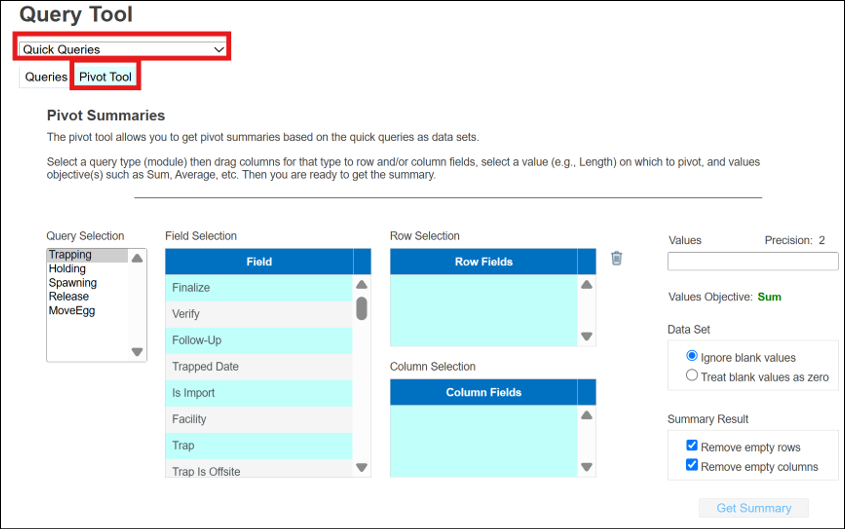The height and width of the screenshot is (529, 845).
Task: Click the Sum values objective link
Action: pyautogui.click(x=769, y=297)
